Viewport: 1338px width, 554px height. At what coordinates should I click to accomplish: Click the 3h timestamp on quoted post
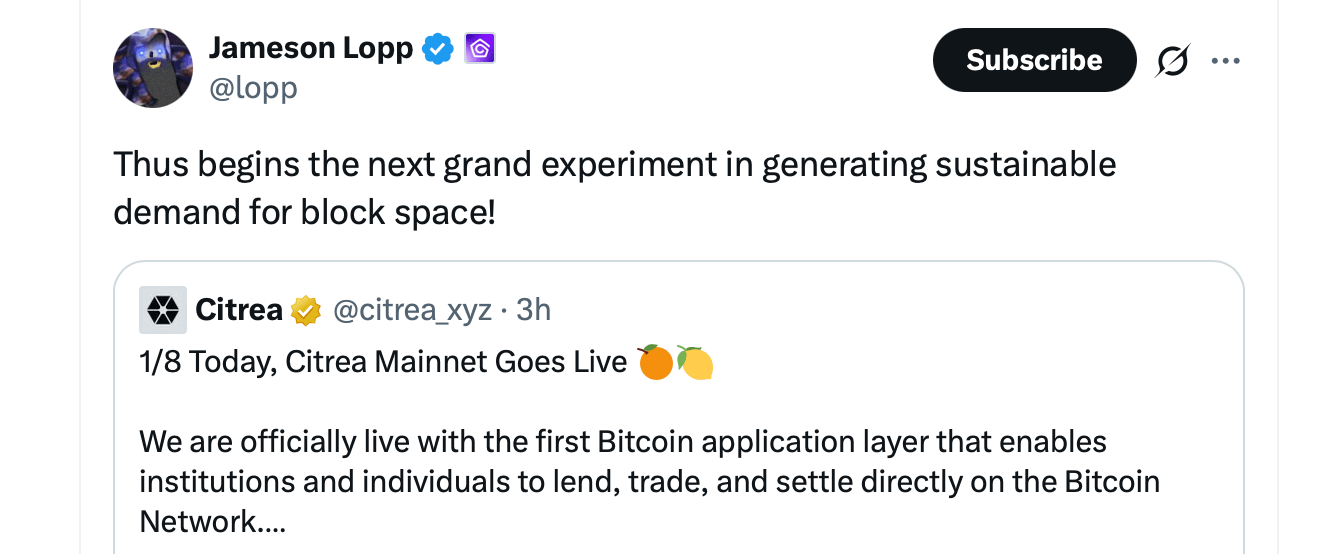(x=534, y=310)
